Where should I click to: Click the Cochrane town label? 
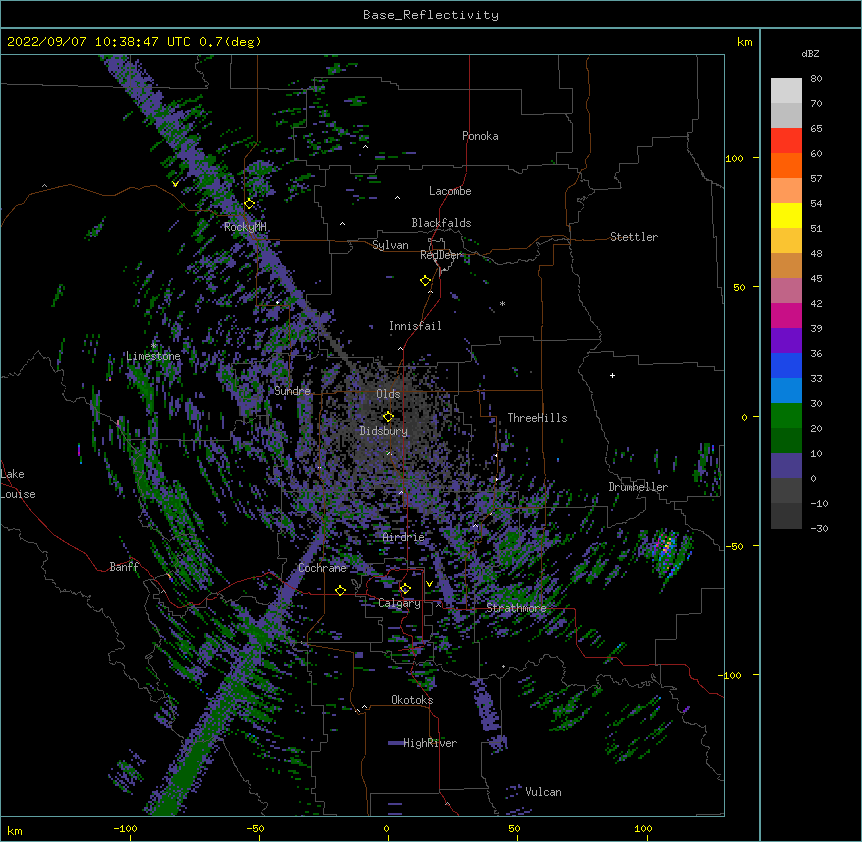coord(322,568)
